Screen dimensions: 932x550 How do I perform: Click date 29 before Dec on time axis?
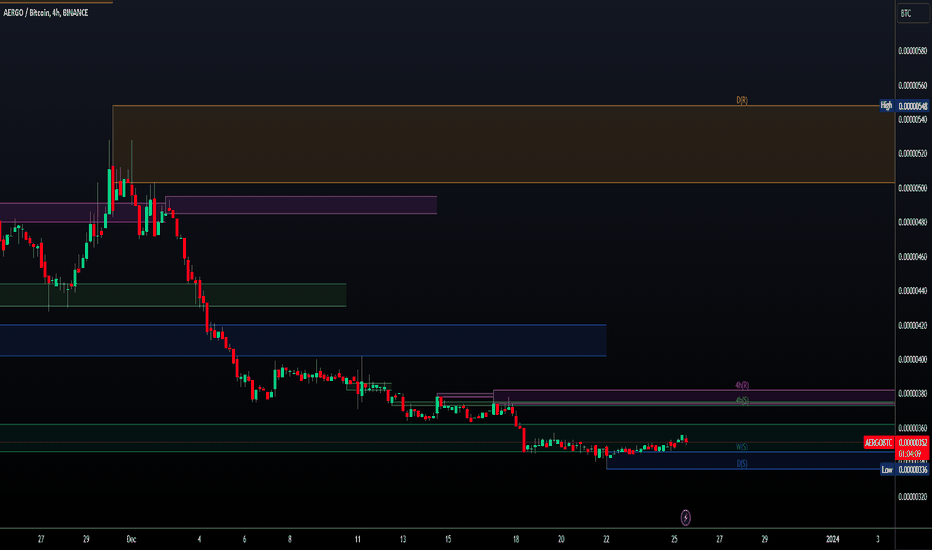[x=86, y=539]
